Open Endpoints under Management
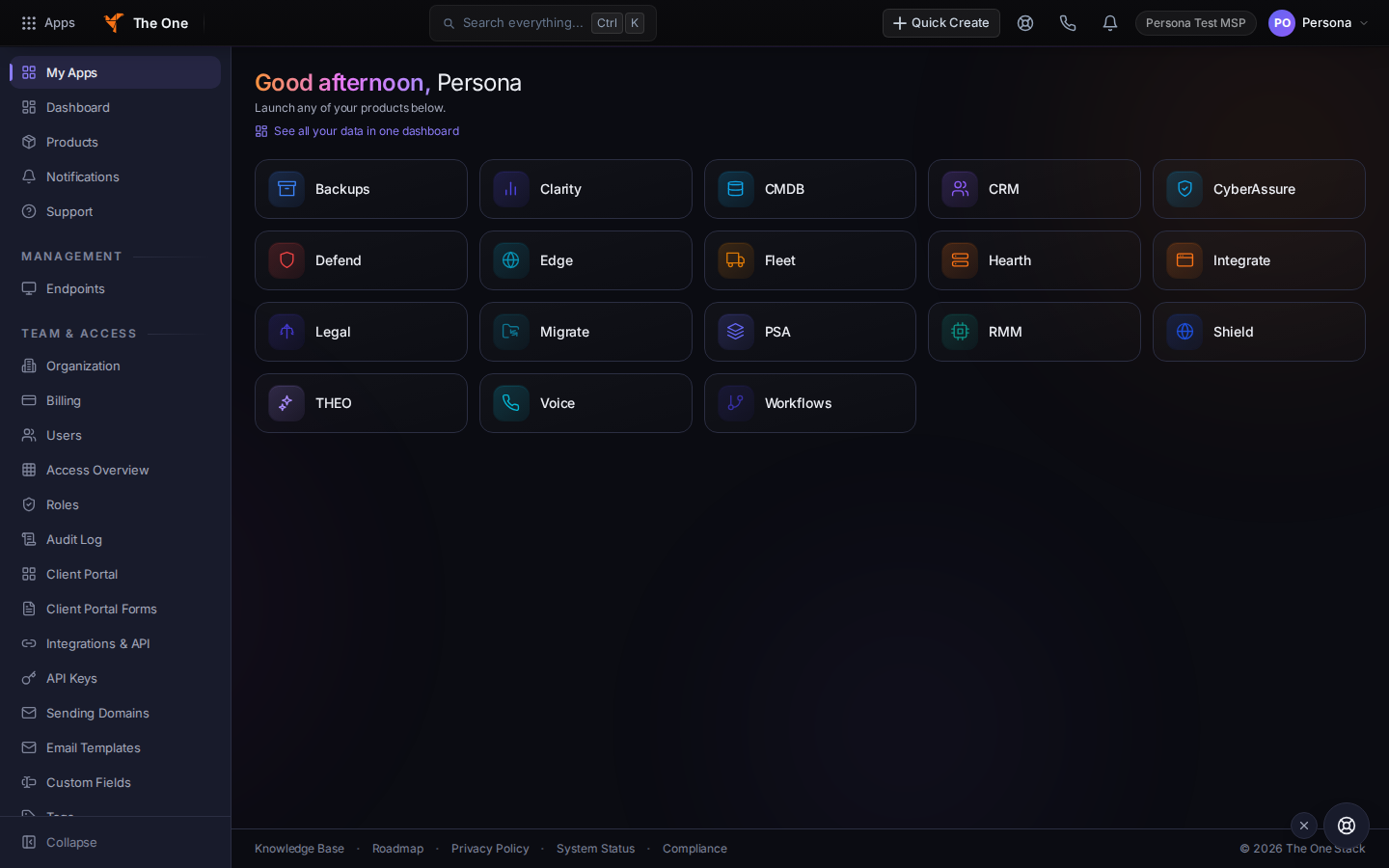1389x868 pixels. [x=116, y=288]
